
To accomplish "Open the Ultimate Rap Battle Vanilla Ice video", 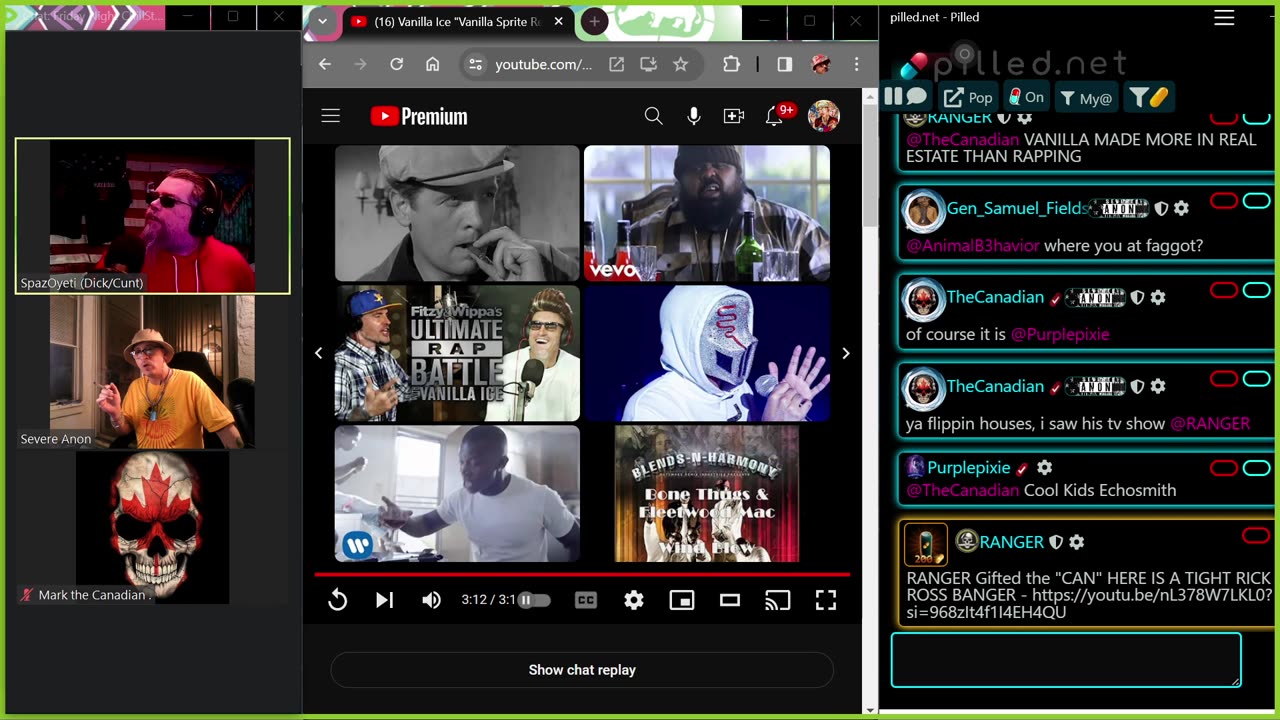I will (457, 353).
